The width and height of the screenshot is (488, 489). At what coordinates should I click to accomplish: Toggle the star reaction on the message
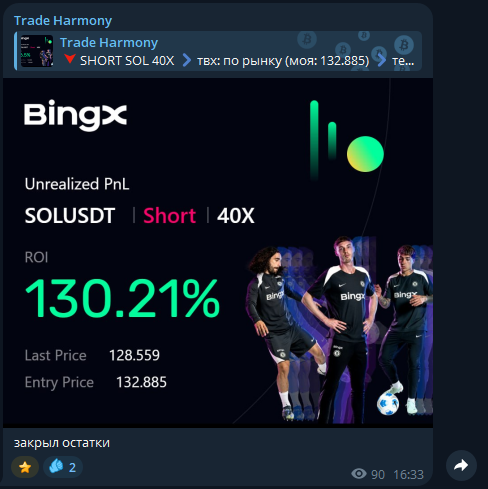pos(25,467)
